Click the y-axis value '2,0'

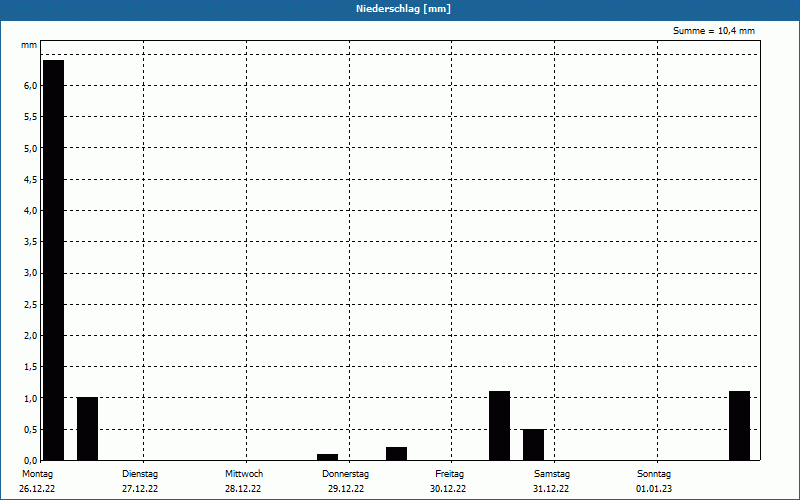click(x=31, y=336)
